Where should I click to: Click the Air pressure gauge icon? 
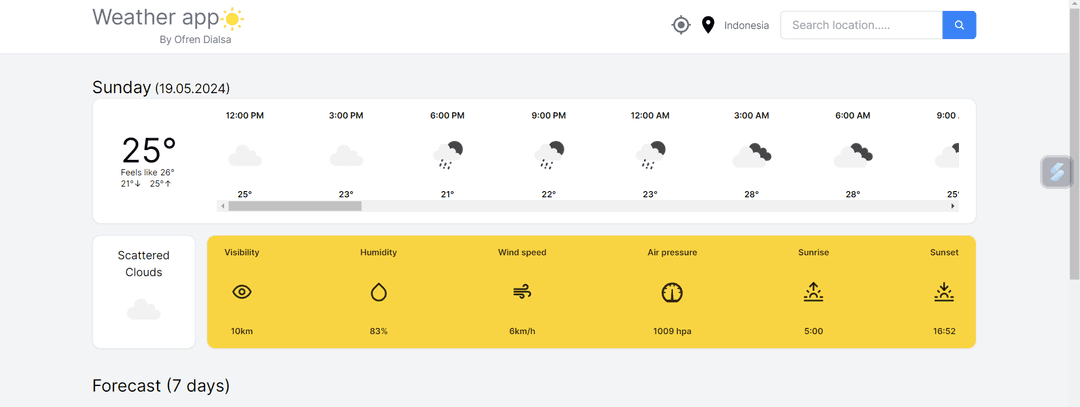672,293
